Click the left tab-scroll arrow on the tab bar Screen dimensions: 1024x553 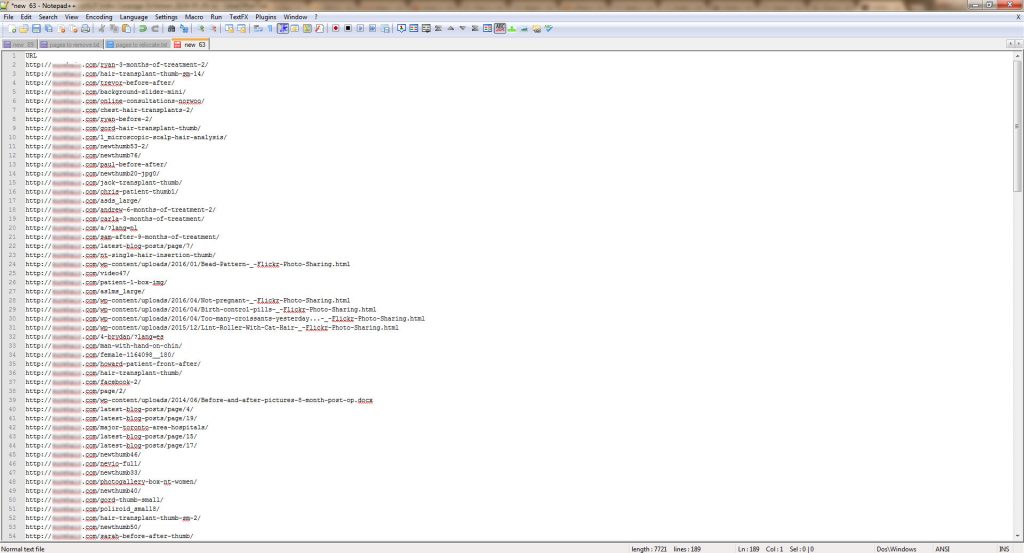coord(1010,43)
